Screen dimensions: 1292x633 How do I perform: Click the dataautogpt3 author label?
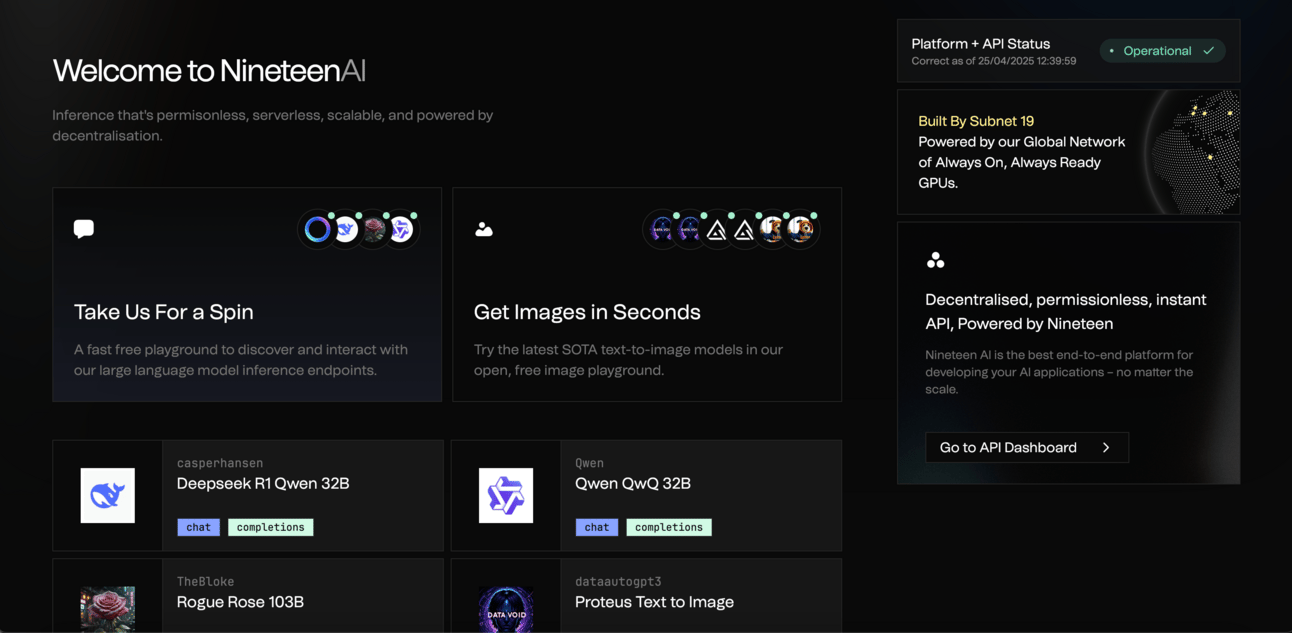(x=618, y=581)
